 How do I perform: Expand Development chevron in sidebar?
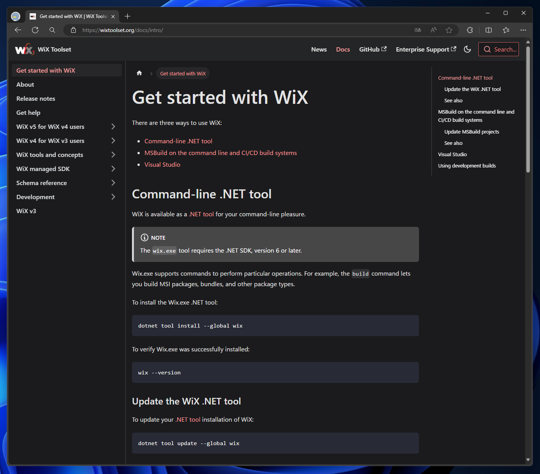(x=113, y=197)
